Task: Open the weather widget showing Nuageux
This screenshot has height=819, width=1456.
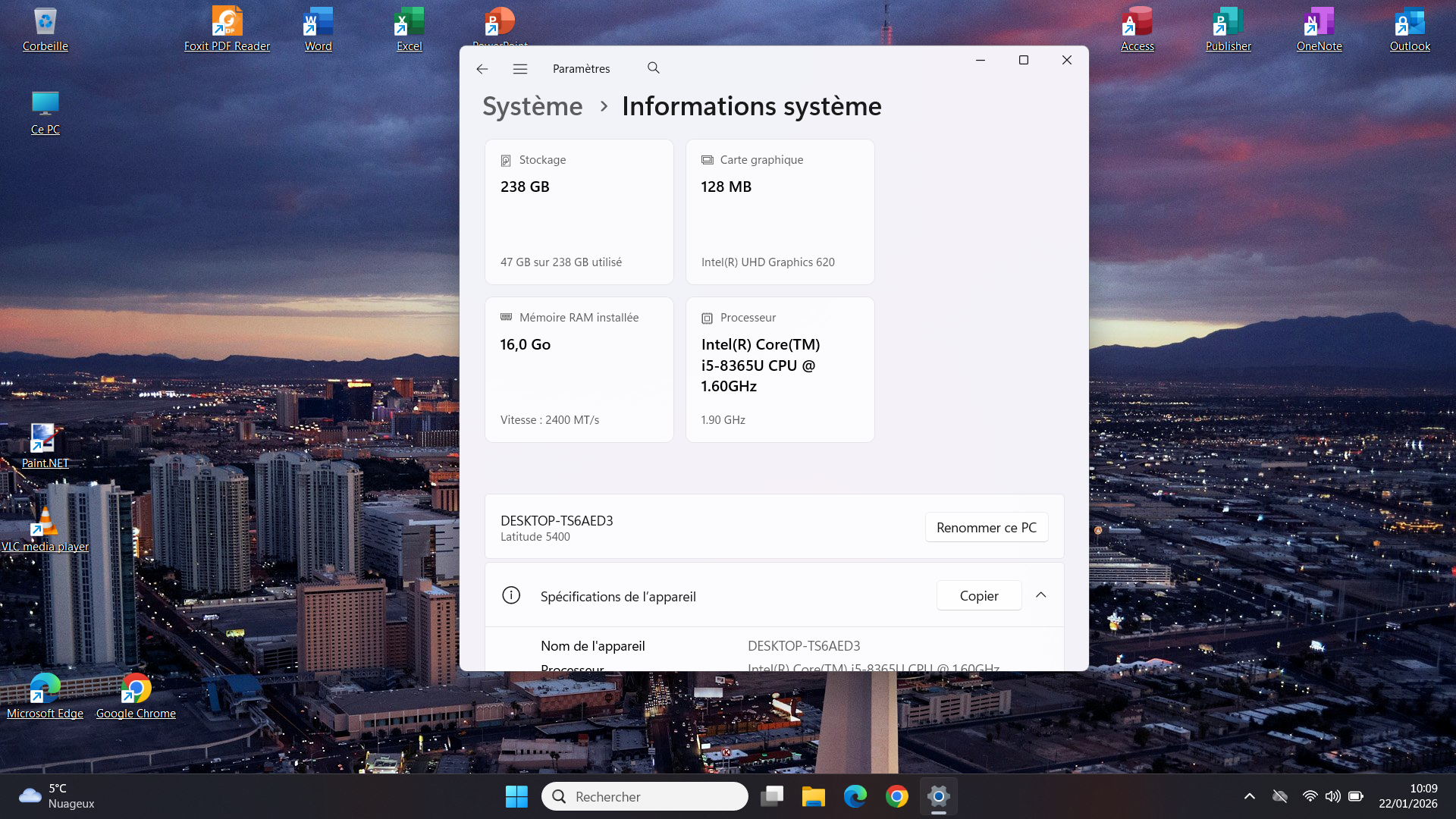Action: (x=57, y=796)
